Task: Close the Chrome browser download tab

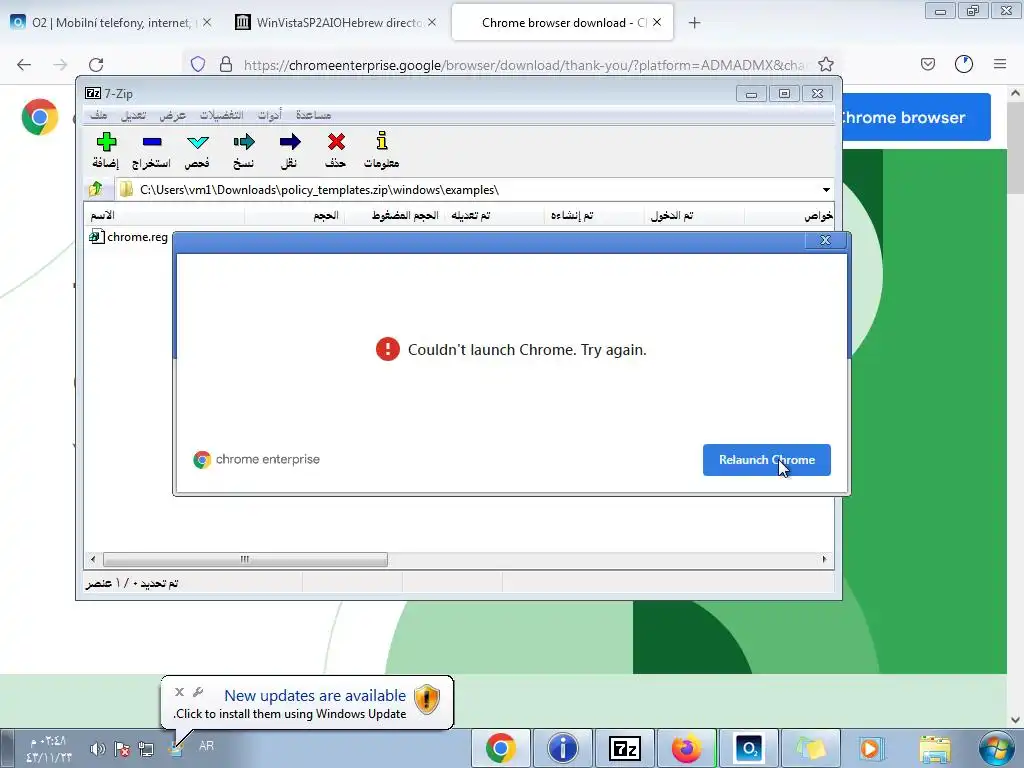Action: (657, 22)
